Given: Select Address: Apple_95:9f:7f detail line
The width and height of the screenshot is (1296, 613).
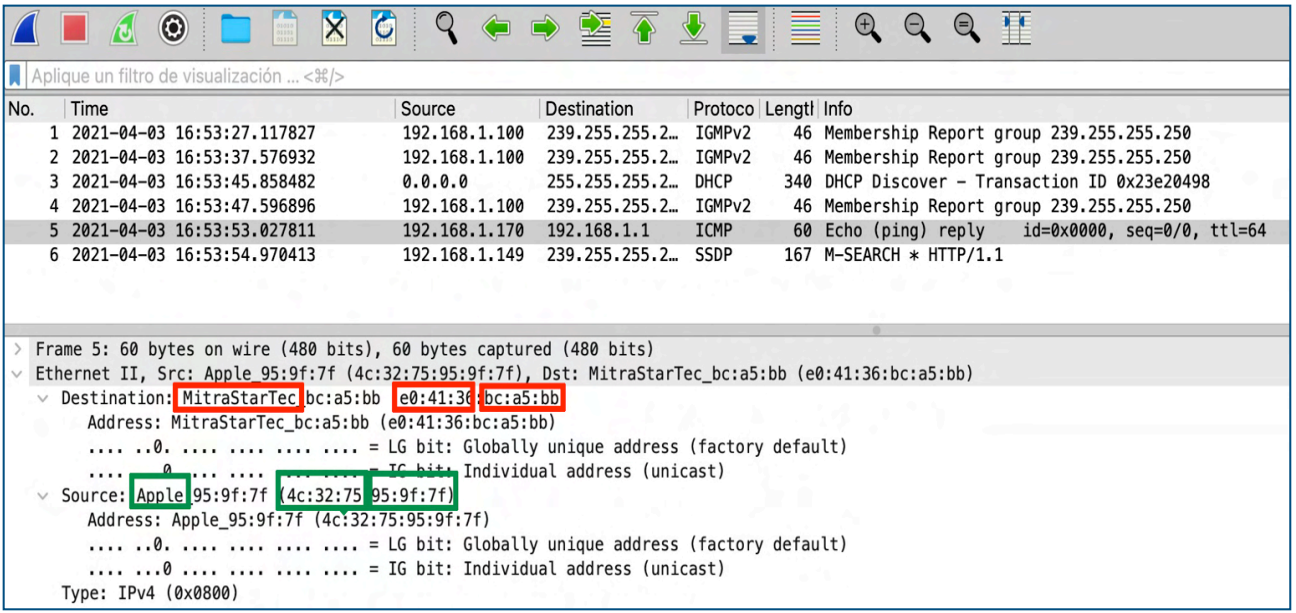Looking at the screenshot, I should [289, 520].
